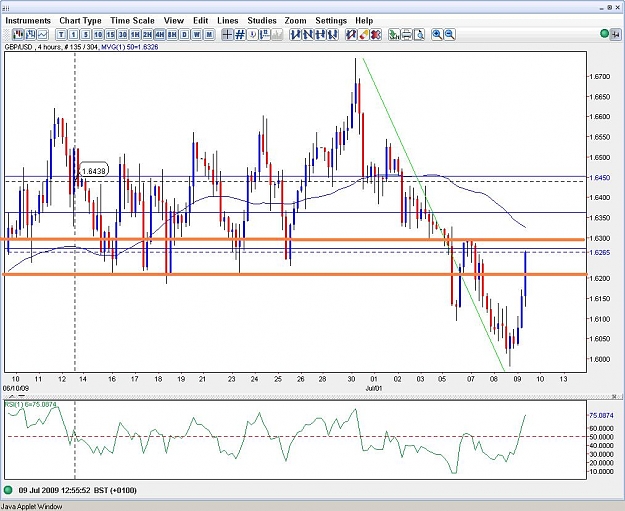Switch to 10 minute time scale

click(98, 35)
